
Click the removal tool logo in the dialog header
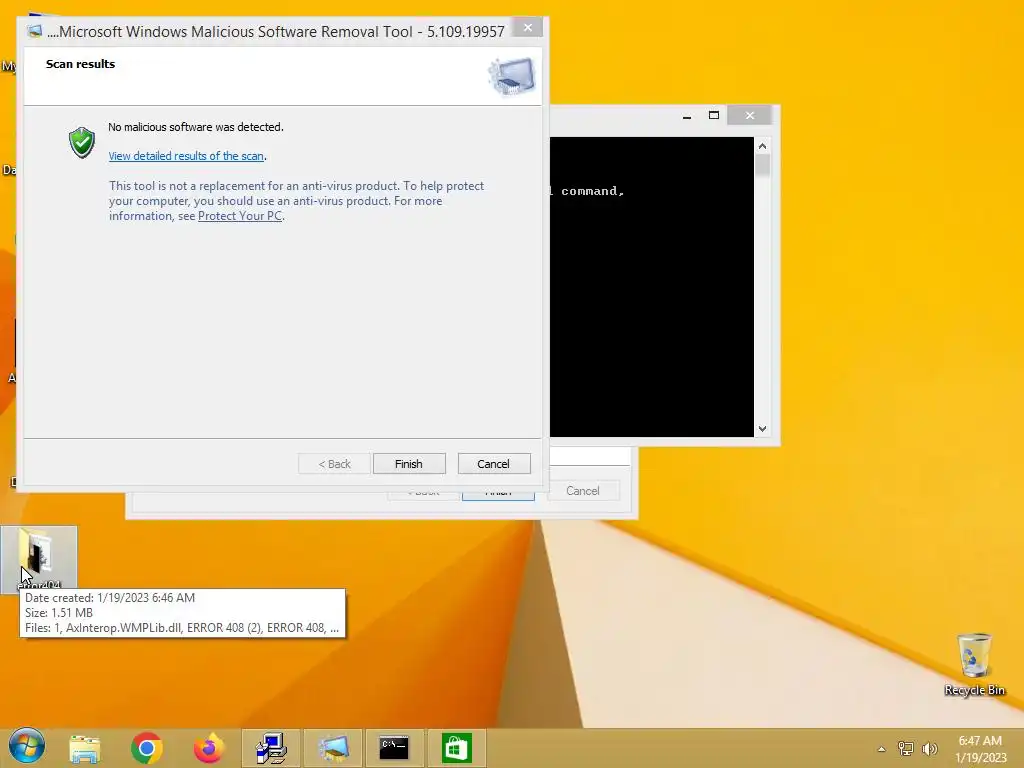[511, 76]
